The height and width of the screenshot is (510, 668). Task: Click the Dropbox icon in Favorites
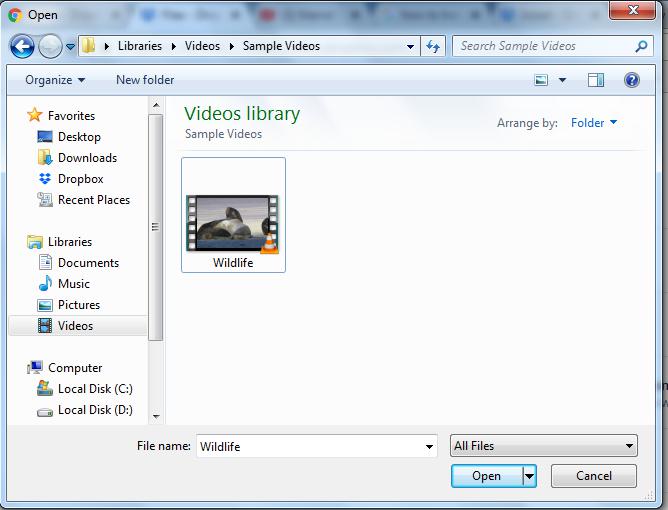click(45, 179)
